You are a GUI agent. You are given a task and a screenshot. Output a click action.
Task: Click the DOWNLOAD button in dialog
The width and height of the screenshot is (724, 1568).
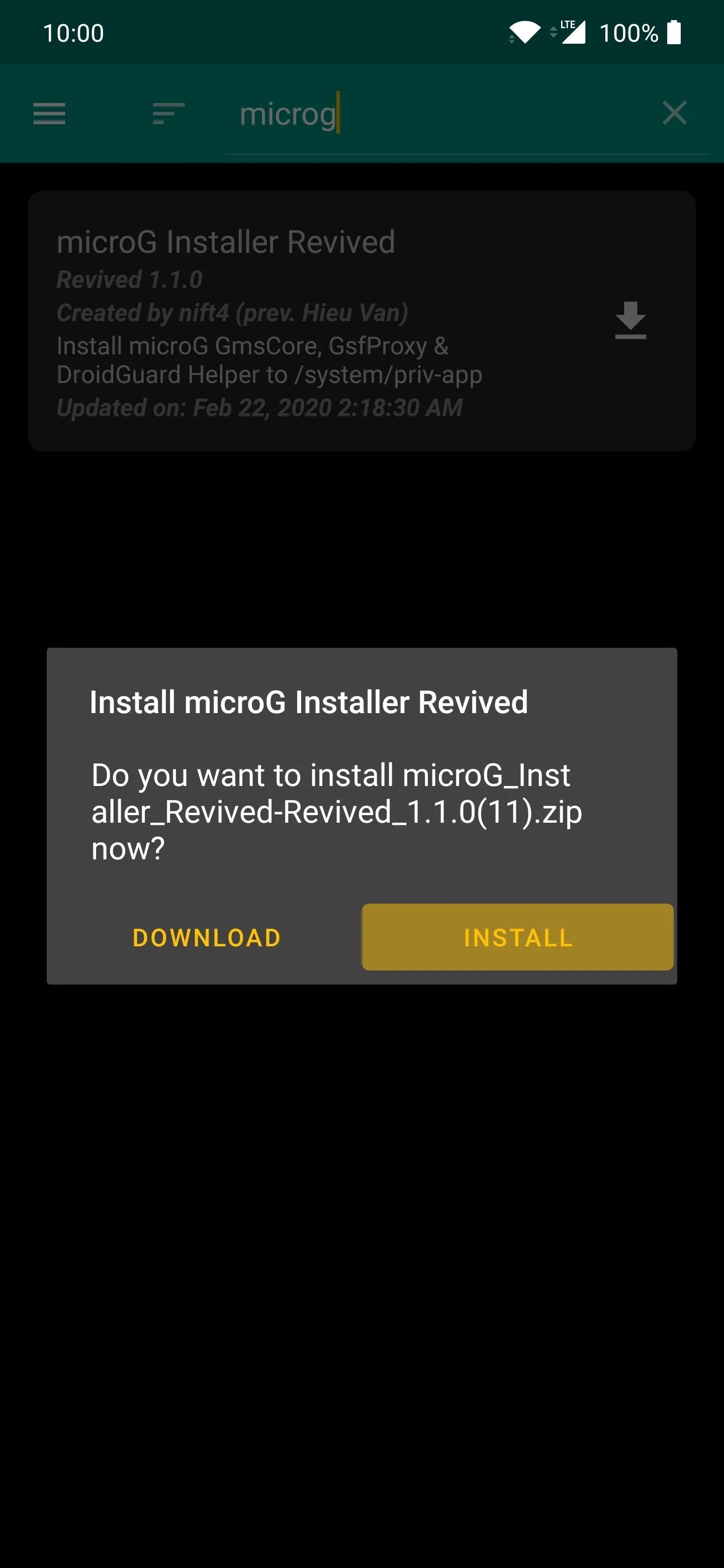pos(207,937)
